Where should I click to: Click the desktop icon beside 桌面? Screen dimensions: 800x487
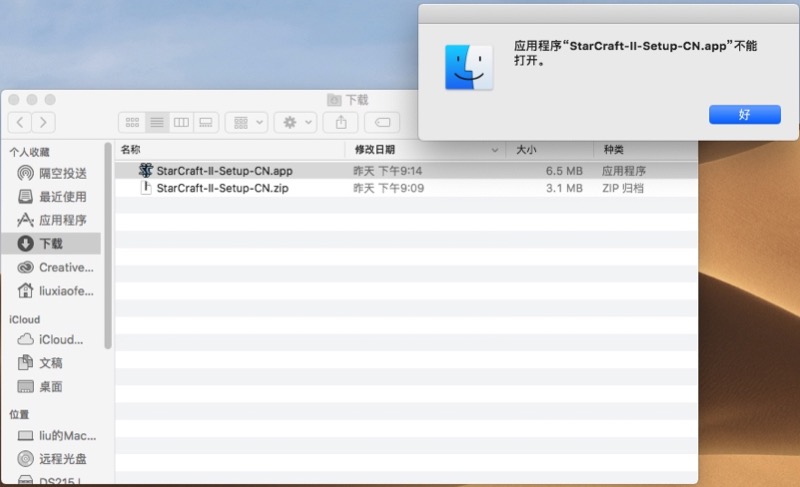(26, 387)
